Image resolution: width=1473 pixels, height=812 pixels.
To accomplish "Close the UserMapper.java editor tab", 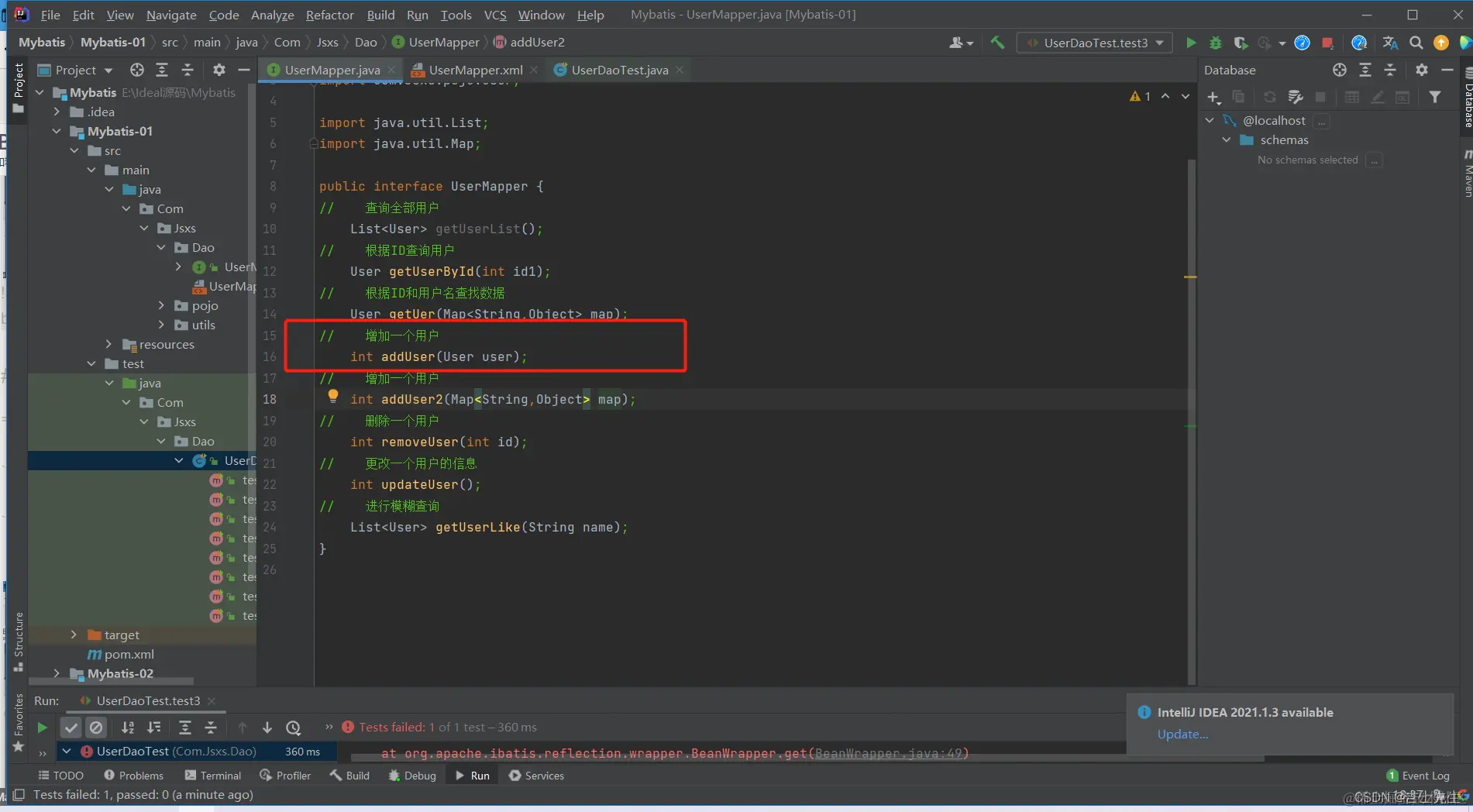I will [391, 70].
